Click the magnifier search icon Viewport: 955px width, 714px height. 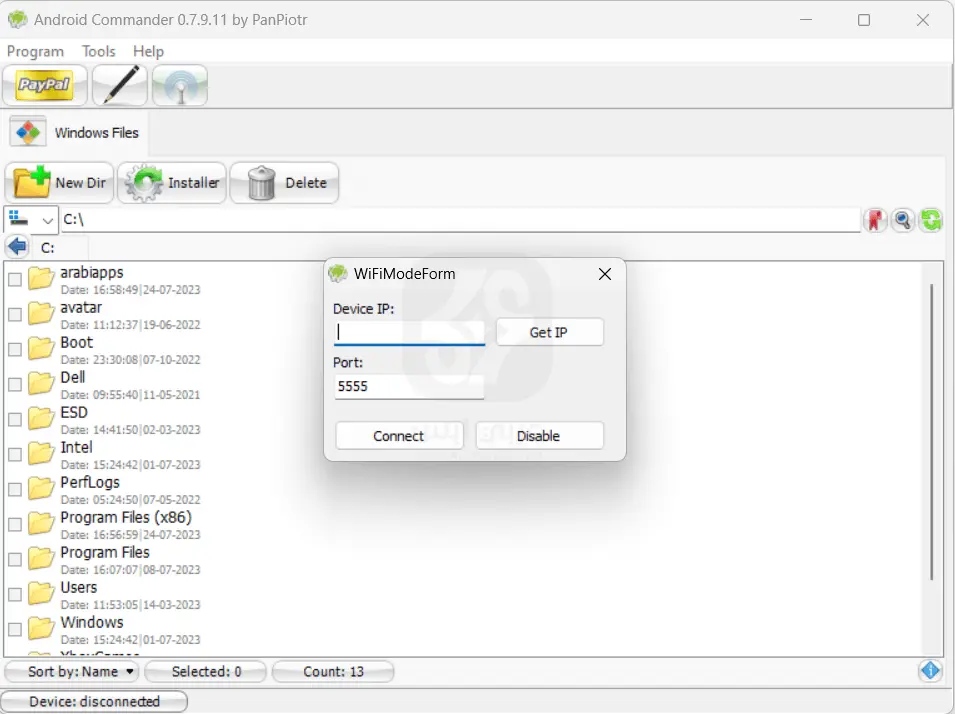point(903,220)
